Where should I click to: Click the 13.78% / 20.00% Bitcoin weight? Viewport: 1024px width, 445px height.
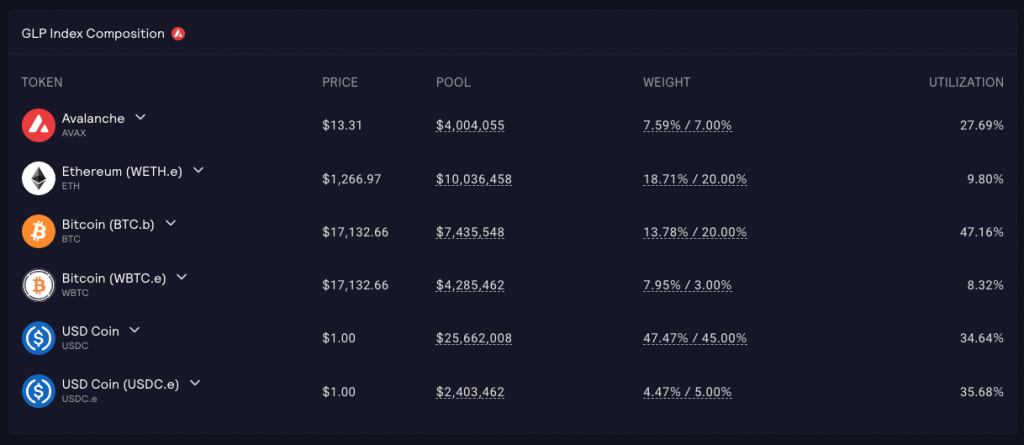(x=695, y=233)
